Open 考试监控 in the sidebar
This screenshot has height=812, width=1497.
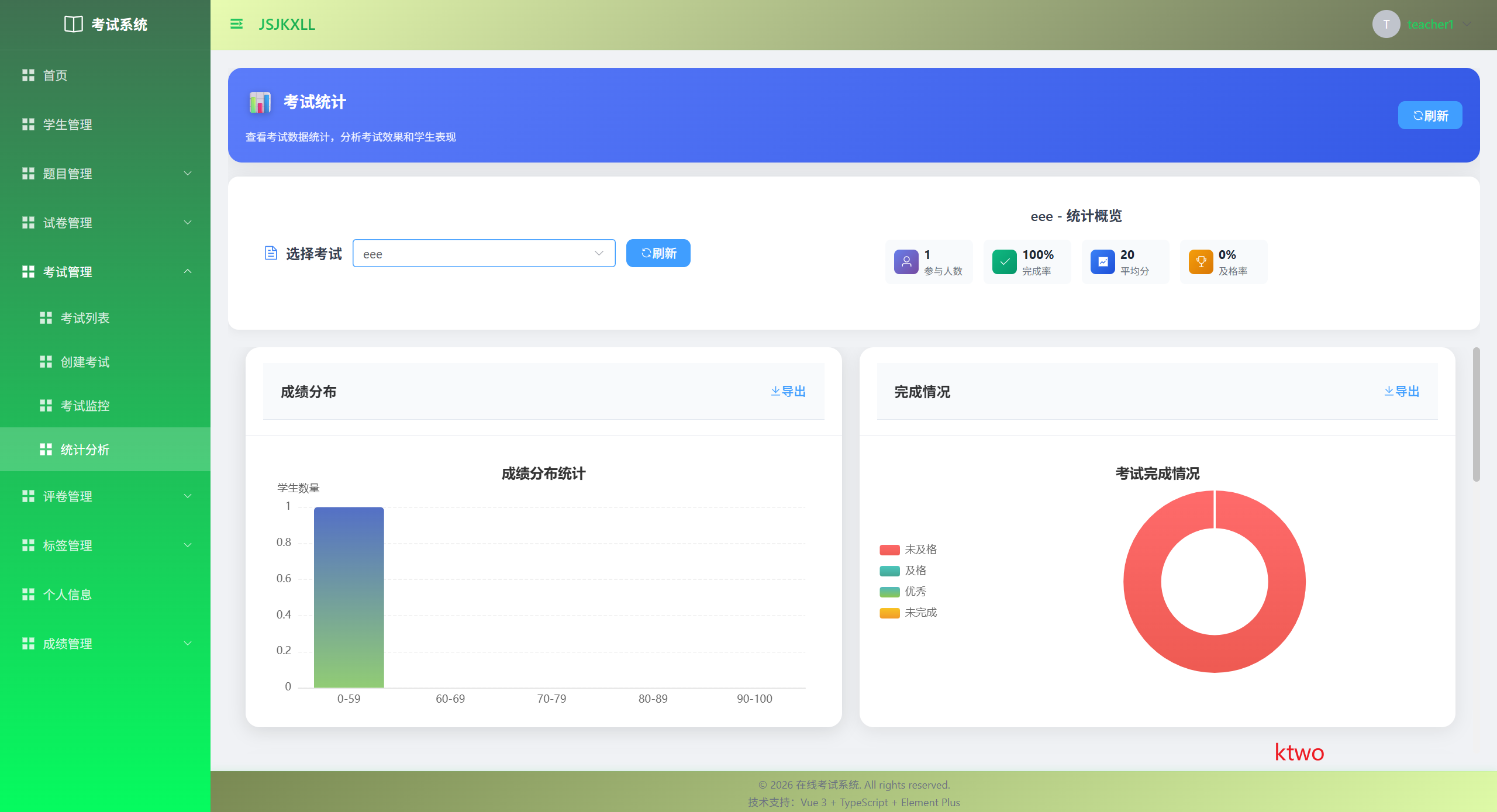tap(85, 406)
